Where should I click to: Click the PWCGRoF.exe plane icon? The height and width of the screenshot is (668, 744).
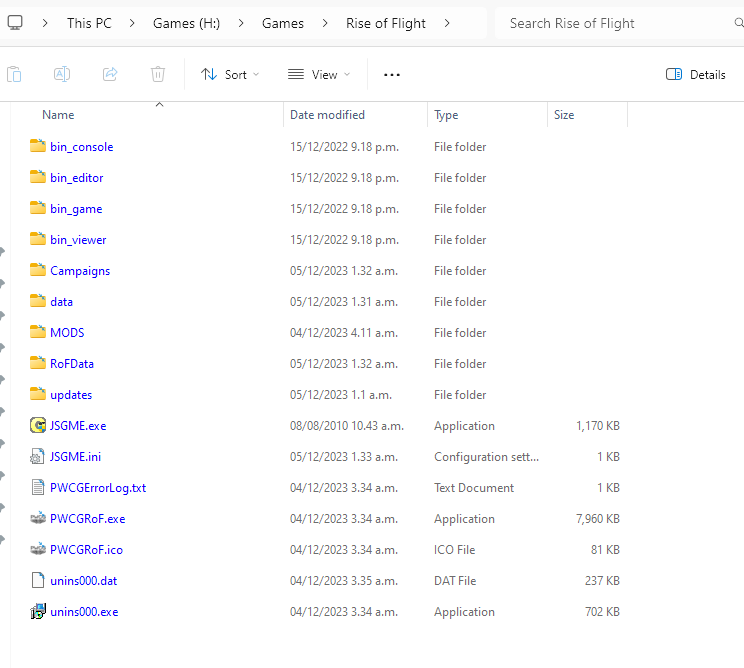coord(38,518)
